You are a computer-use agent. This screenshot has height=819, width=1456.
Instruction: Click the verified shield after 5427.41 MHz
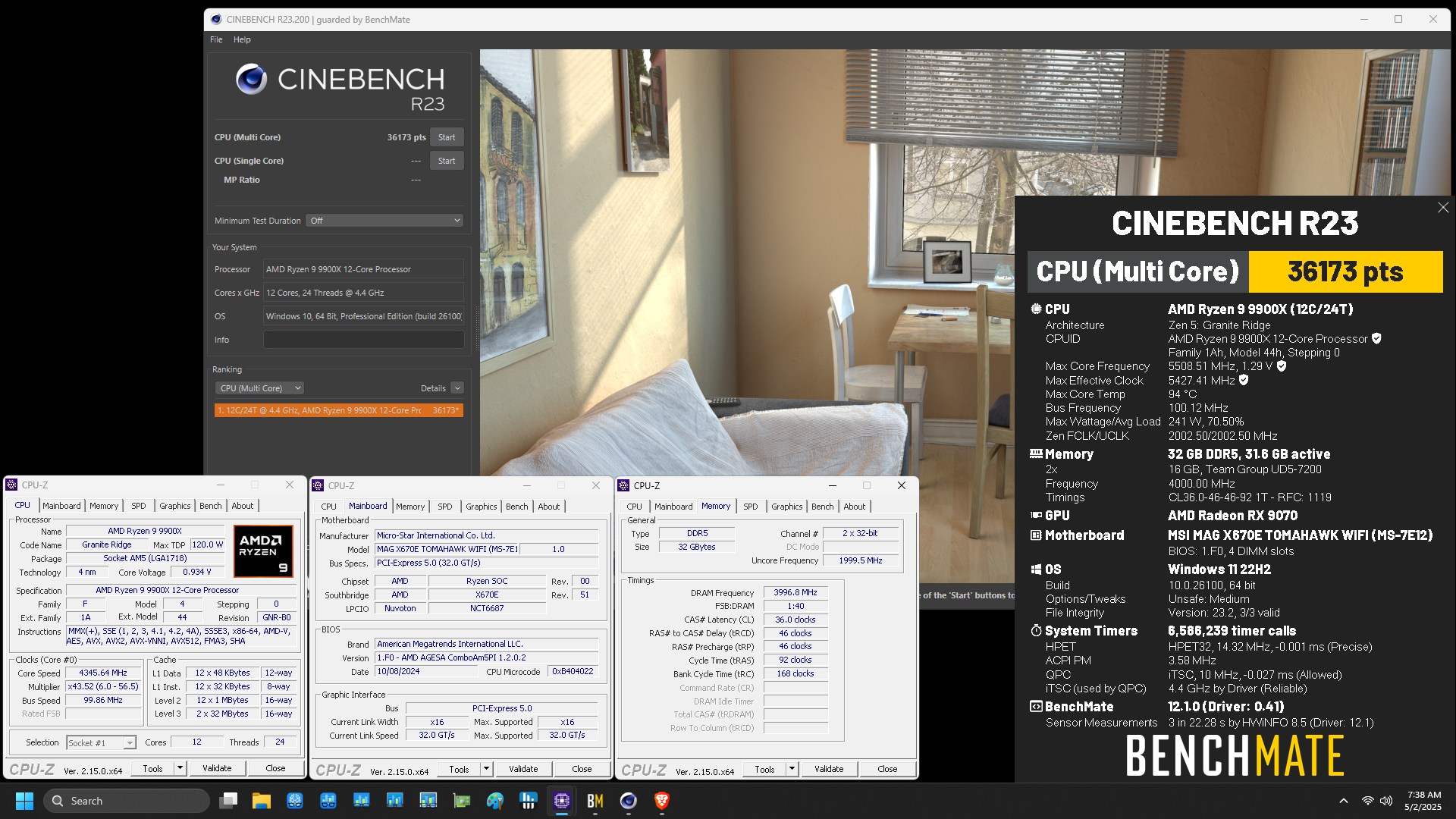click(1244, 381)
